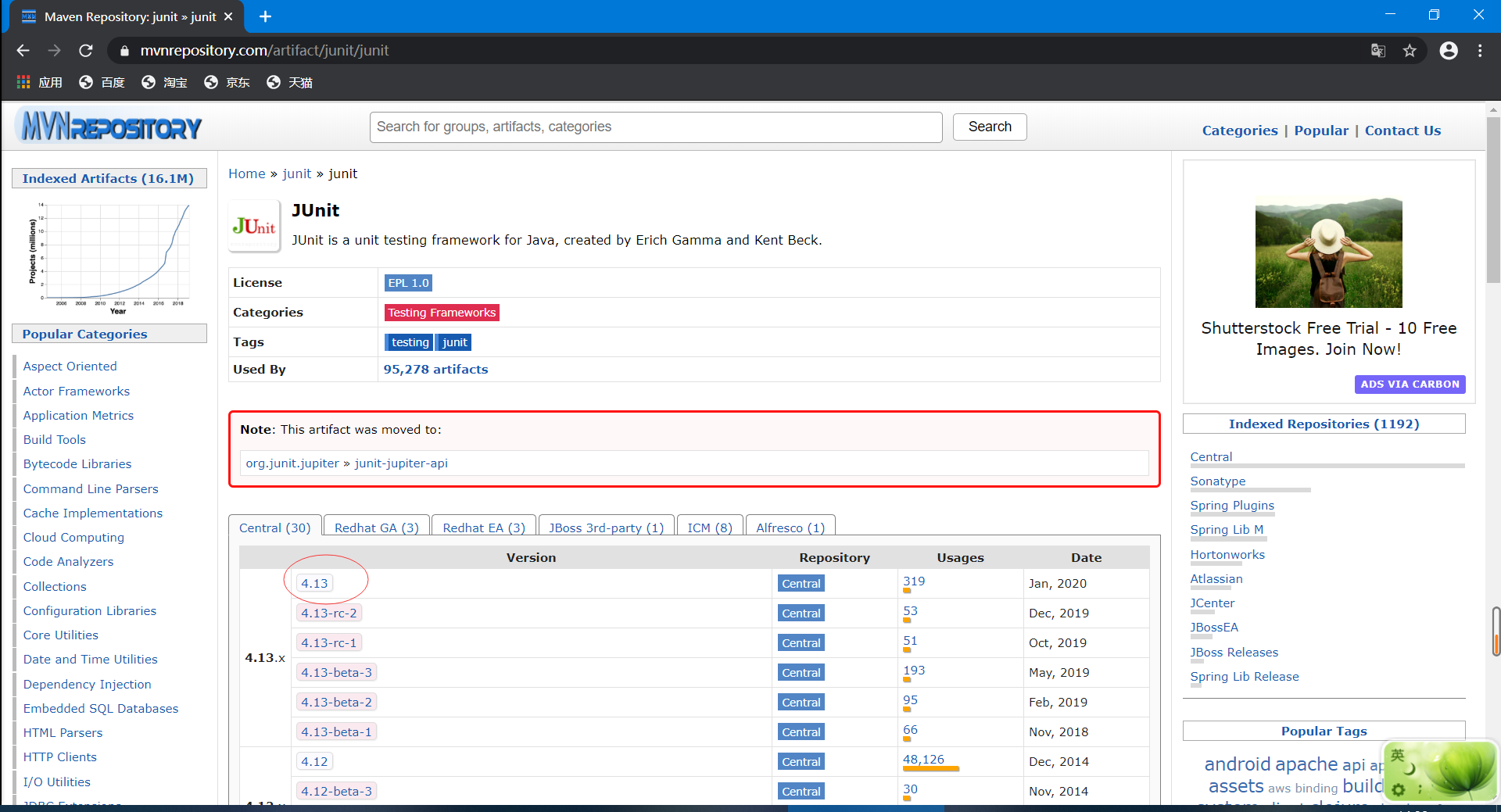Open a new browser tab
Viewport: 1501px width, 812px height.
(265, 16)
